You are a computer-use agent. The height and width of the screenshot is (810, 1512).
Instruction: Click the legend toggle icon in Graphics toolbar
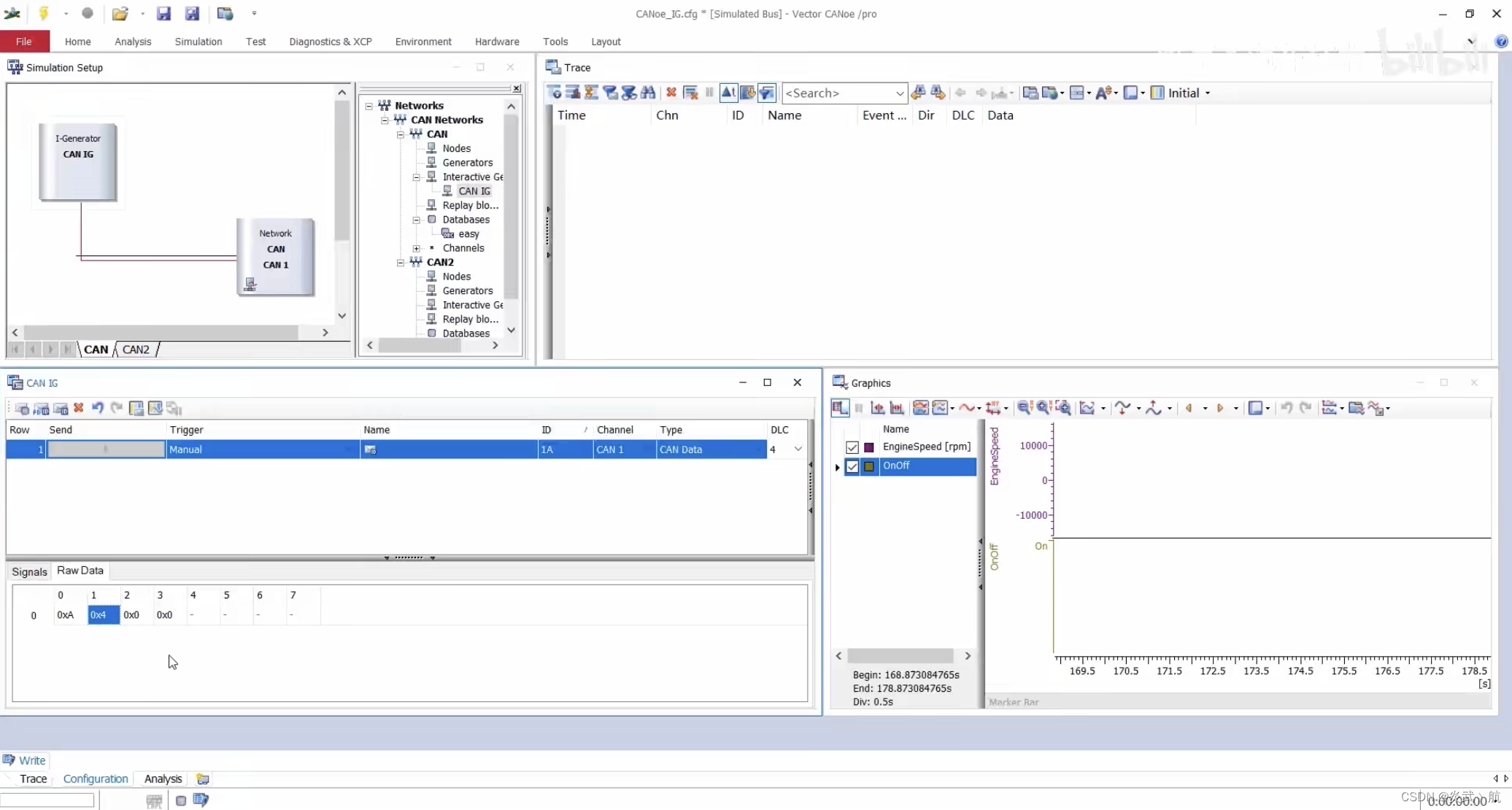(x=840, y=408)
